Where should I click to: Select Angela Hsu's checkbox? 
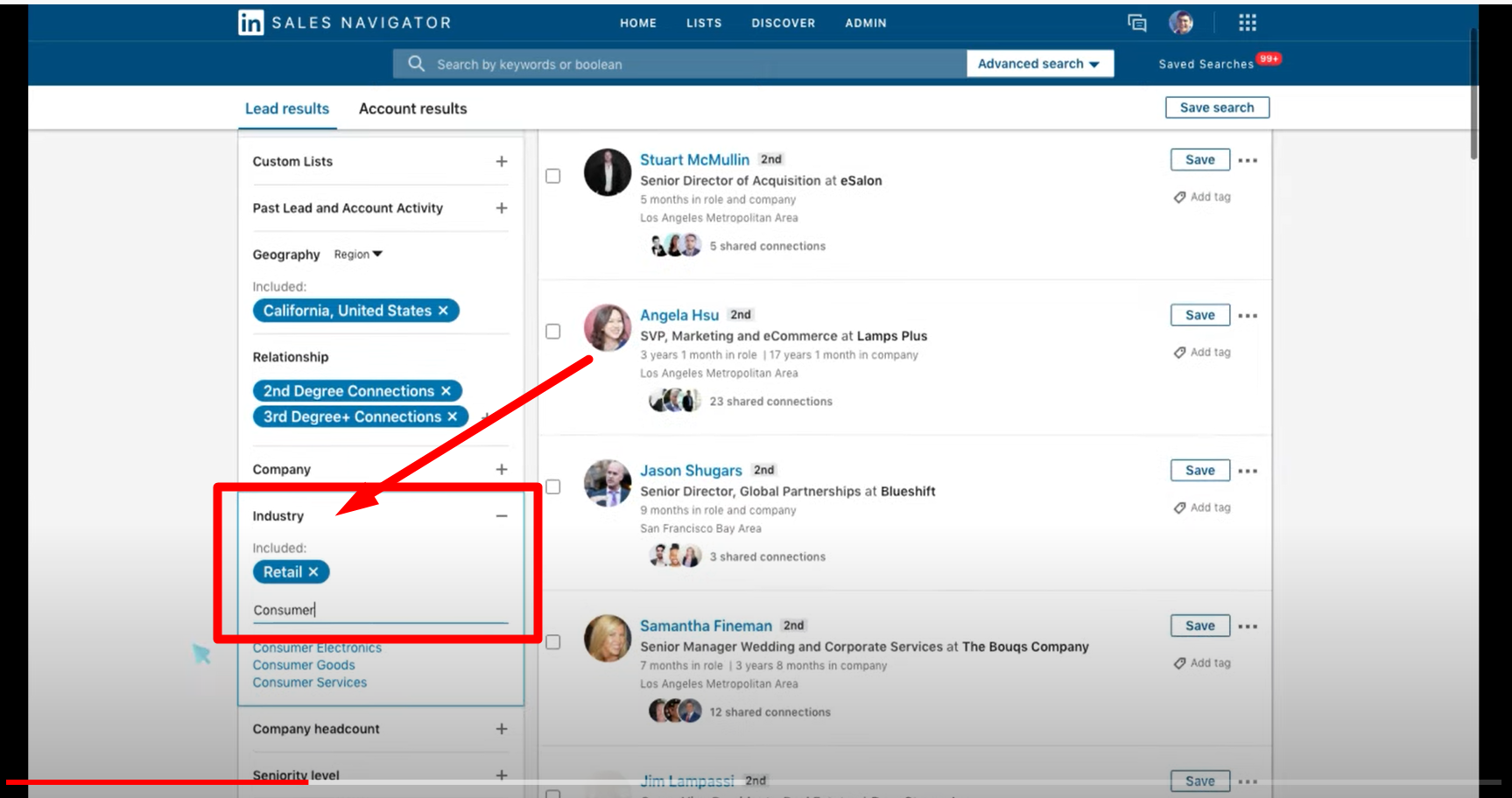click(553, 332)
